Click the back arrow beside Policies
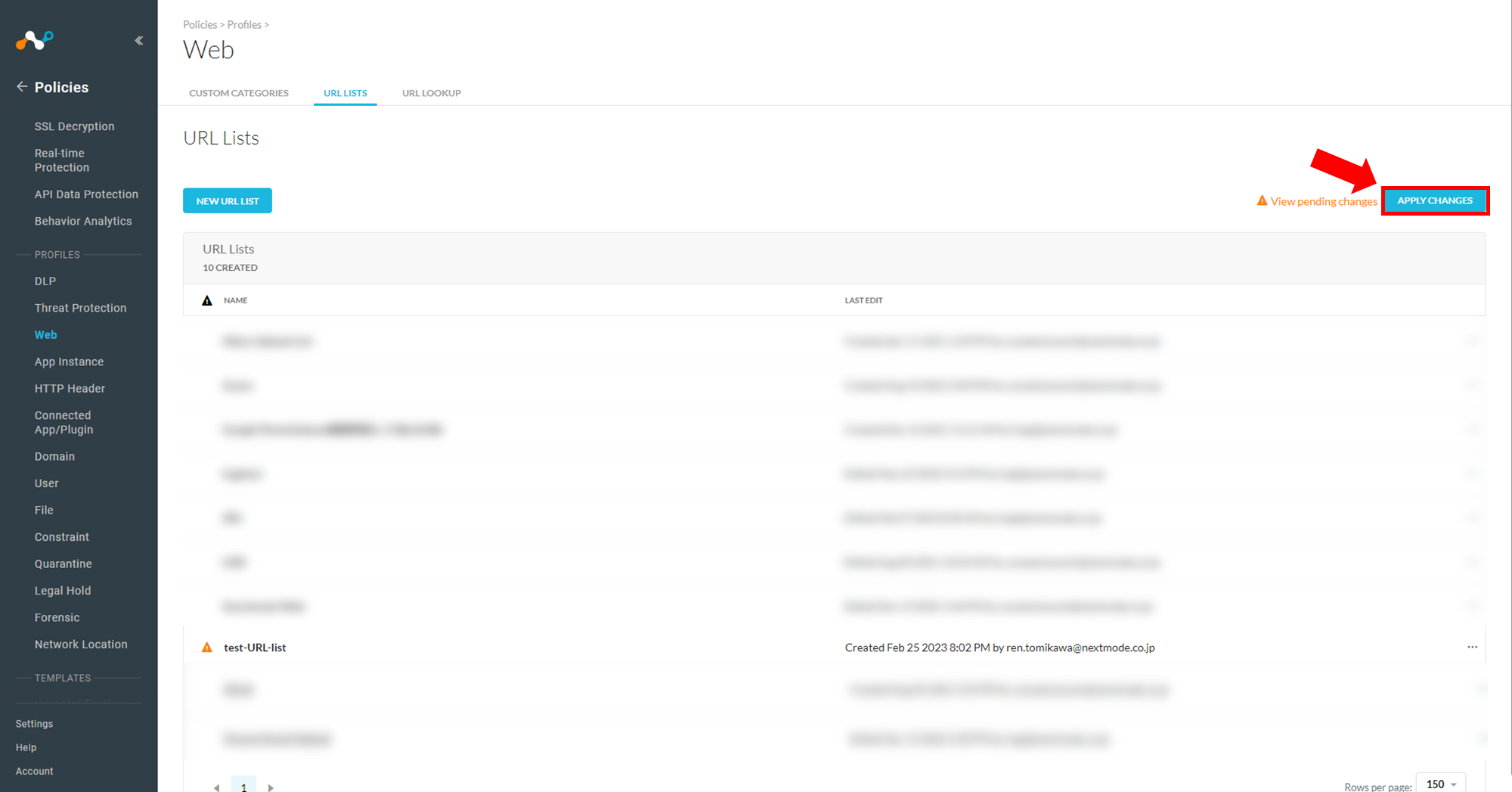 22,86
